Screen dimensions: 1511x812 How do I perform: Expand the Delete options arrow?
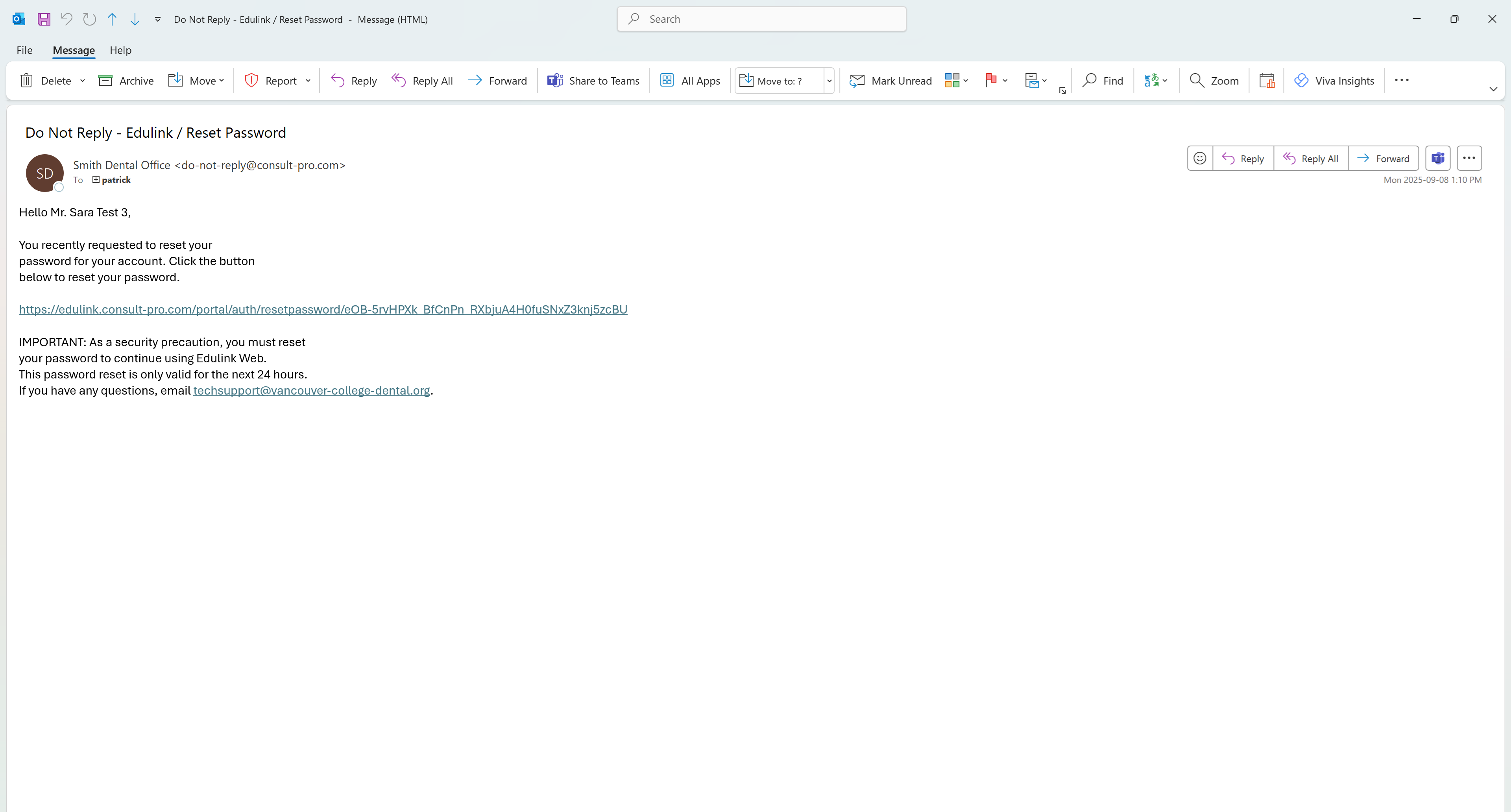[x=83, y=80]
